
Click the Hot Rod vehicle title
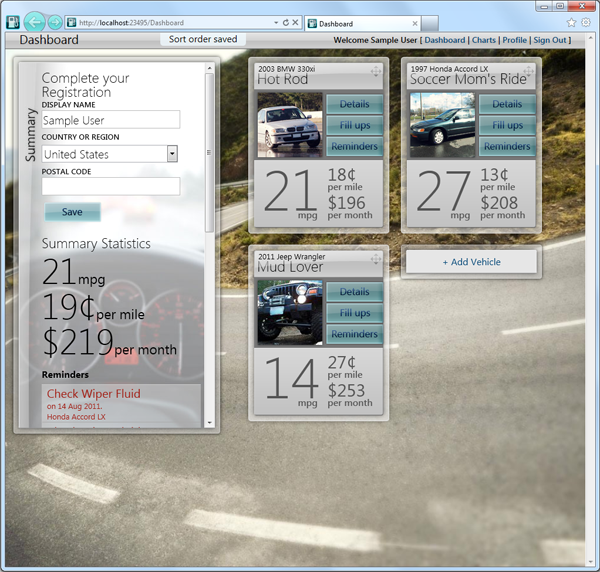[x=282, y=79]
